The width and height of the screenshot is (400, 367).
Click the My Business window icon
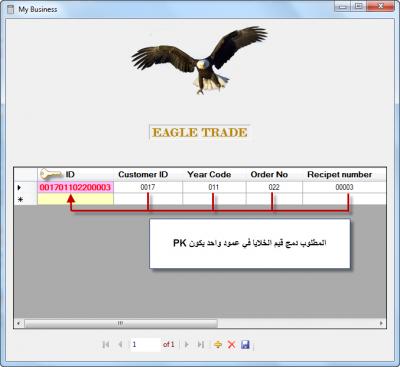[x=11, y=9]
